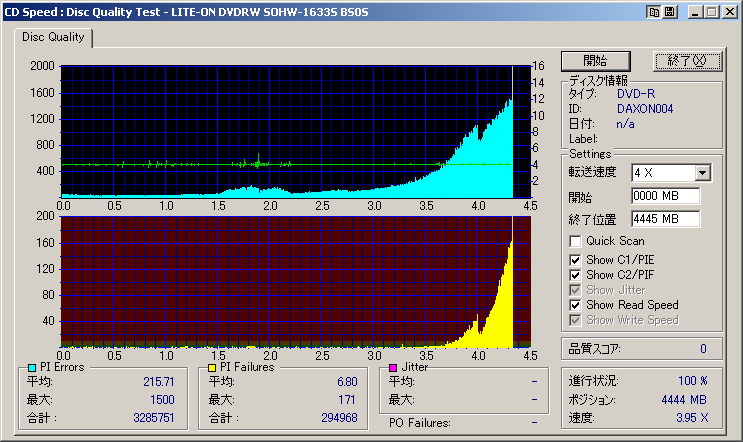Viewport: 743px width, 442px height.
Task: Click the 開始 start button
Action: point(596,61)
